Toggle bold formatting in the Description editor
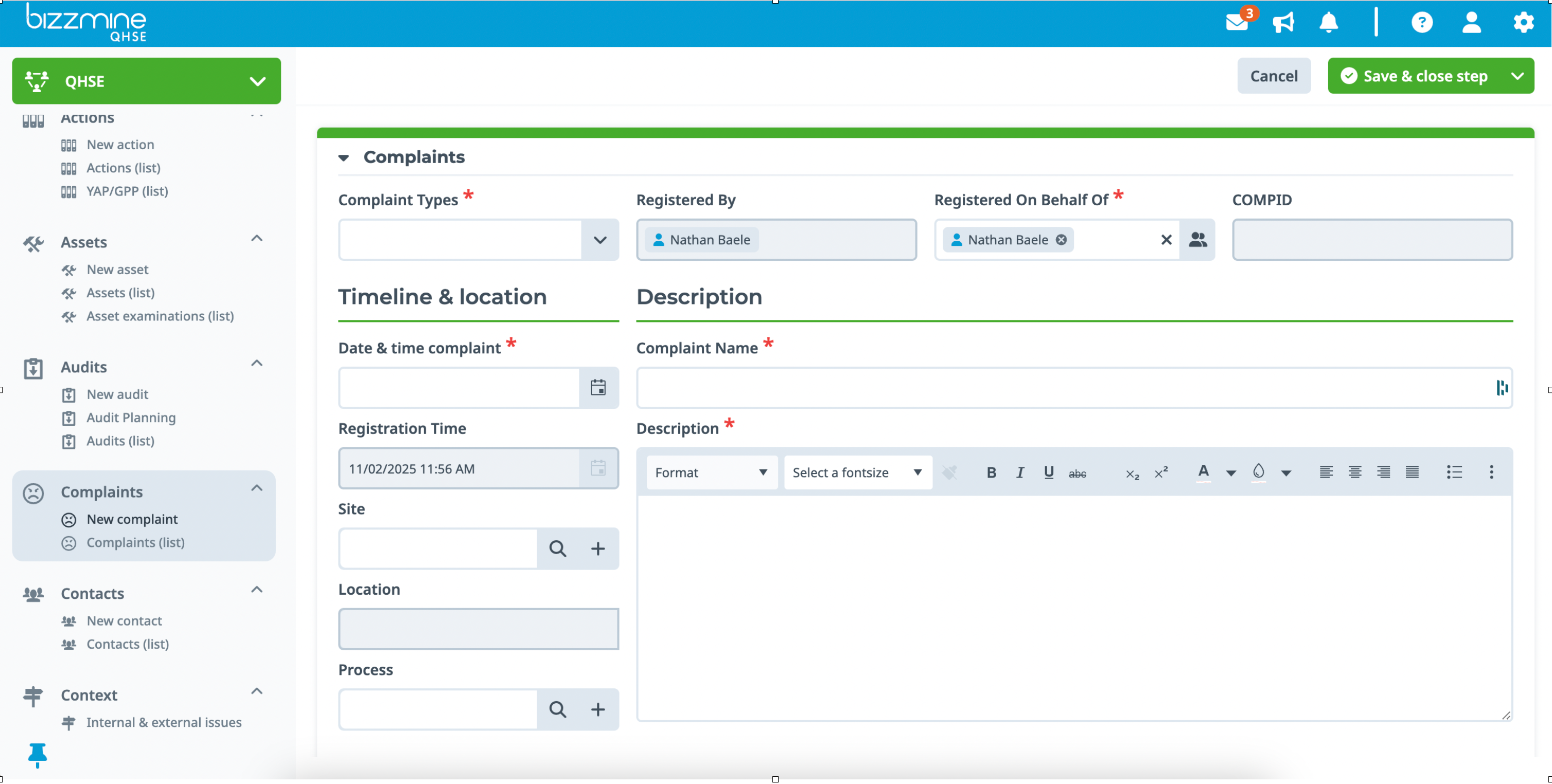Image resolution: width=1552 pixels, height=784 pixels. click(x=991, y=473)
